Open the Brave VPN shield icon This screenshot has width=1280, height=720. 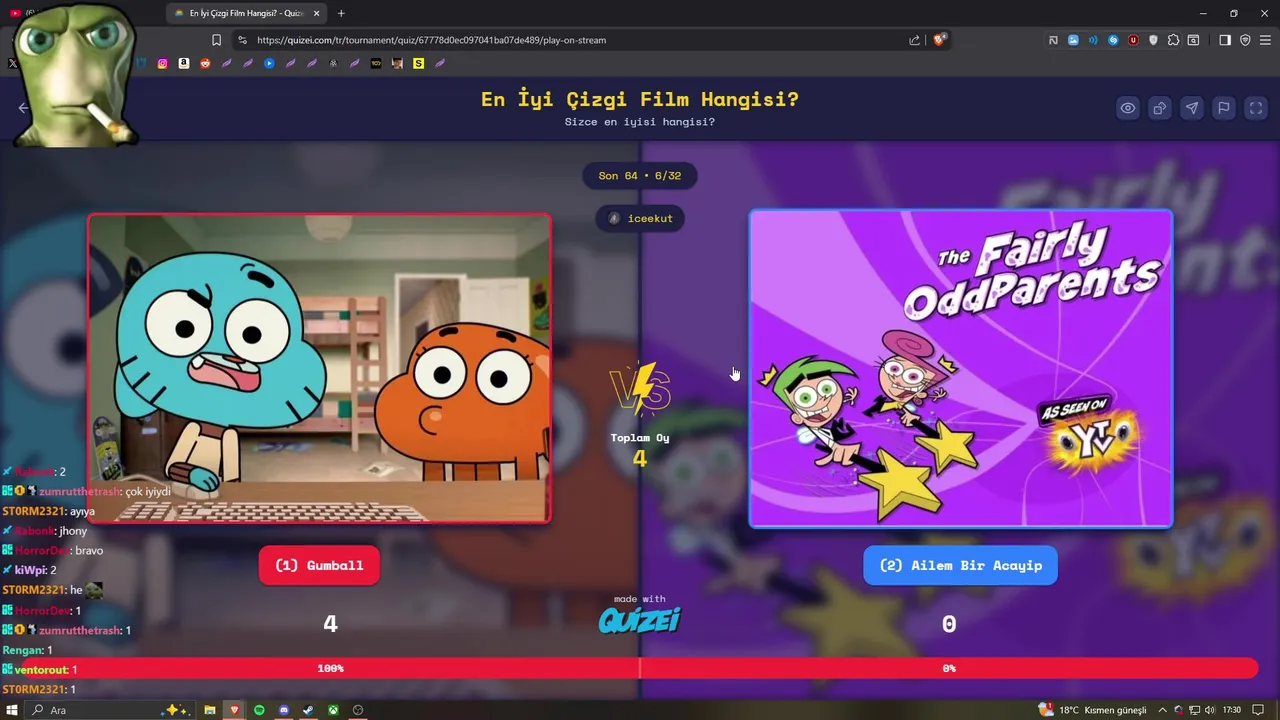1245,40
